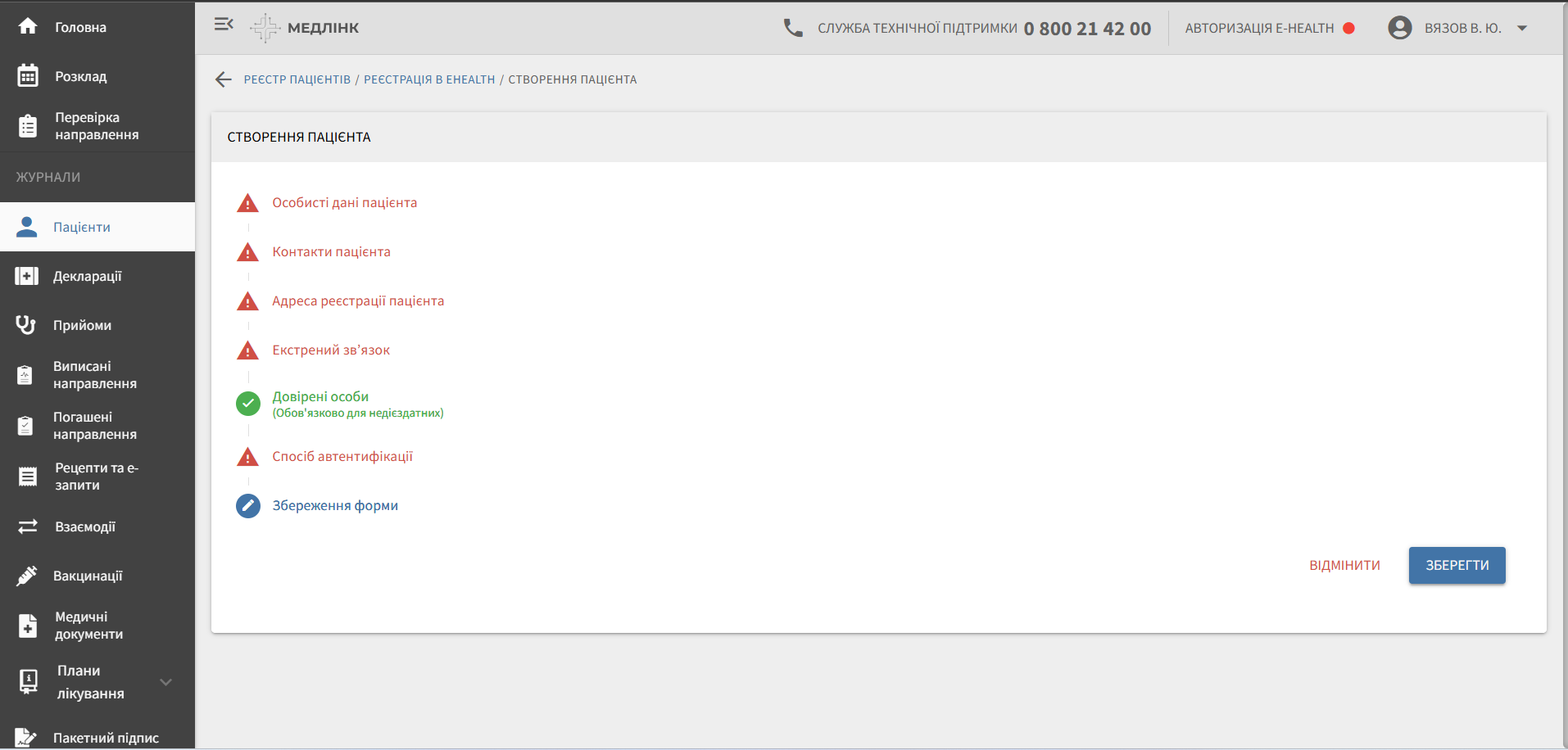Open the Спосіб автентифікації step
1568x750 pixels.
tap(342, 457)
